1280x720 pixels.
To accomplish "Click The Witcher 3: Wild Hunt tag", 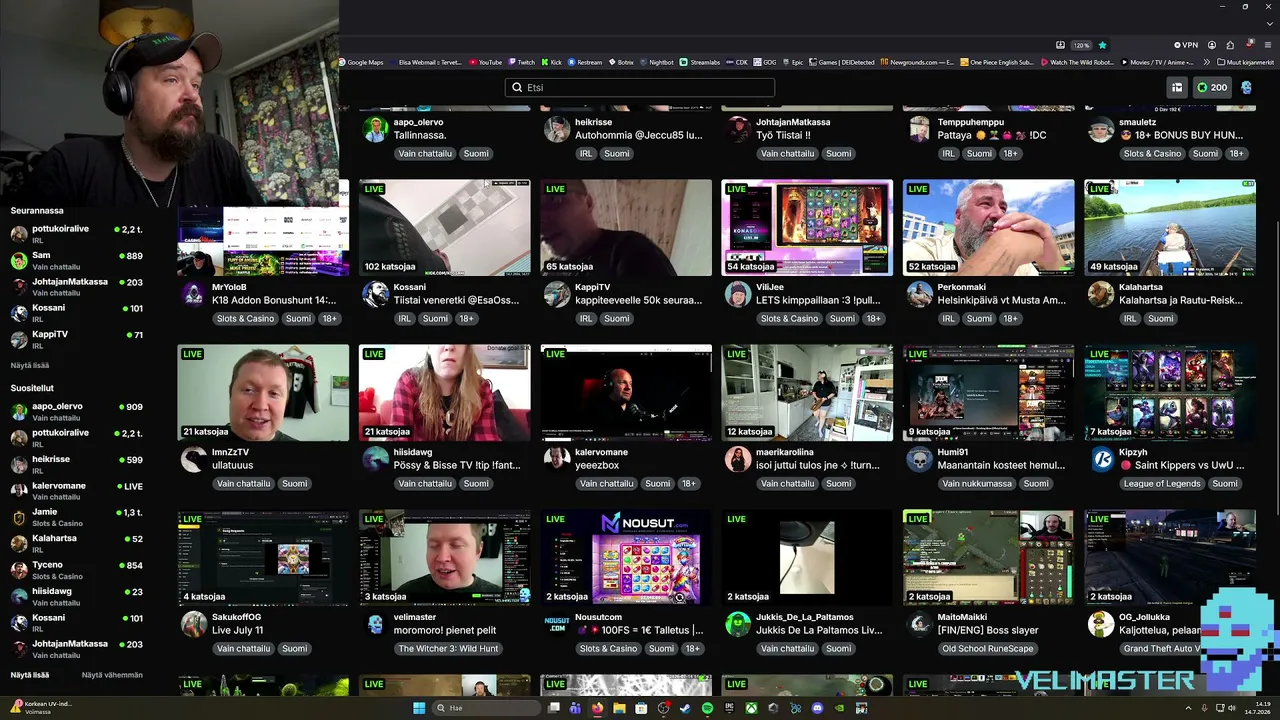I will (448, 648).
